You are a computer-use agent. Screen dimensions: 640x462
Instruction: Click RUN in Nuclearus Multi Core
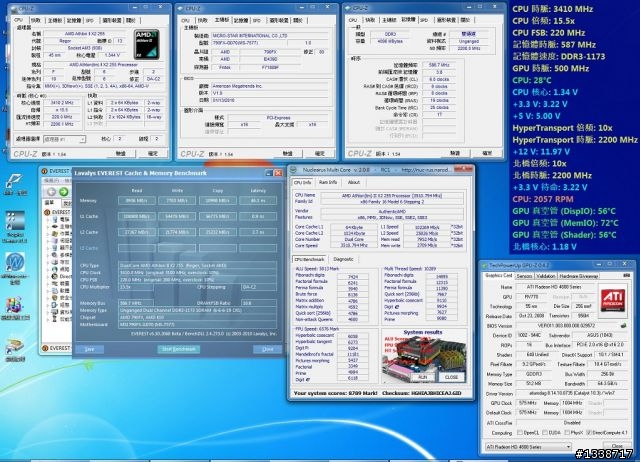422,377
